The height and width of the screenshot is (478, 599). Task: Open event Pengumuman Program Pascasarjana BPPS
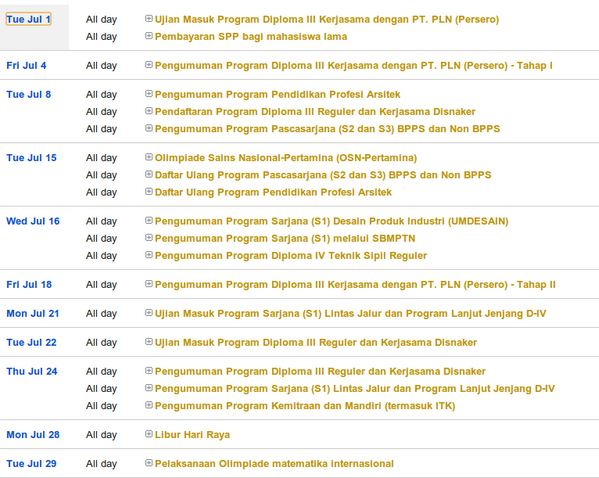(327, 129)
